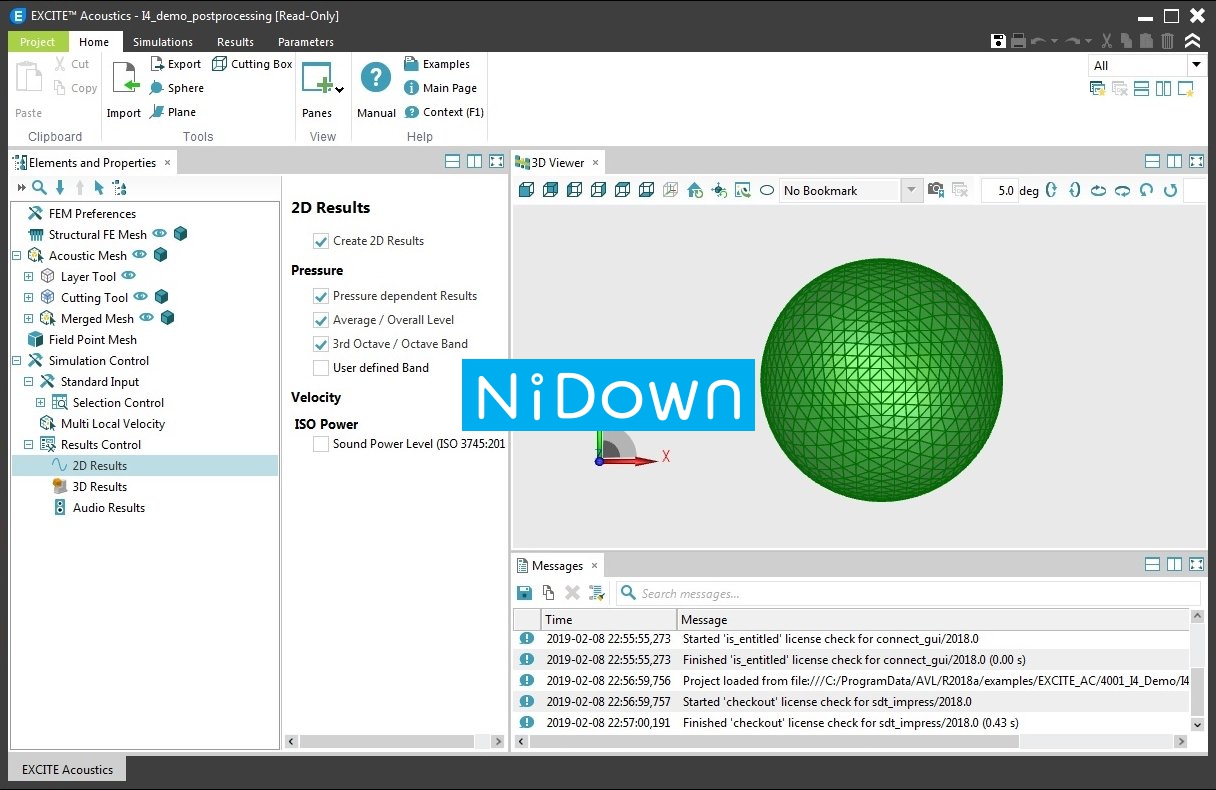Click the rotation angle field showing 5.0
This screenshot has height=790, width=1216.
pyautogui.click(x=998, y=190)
